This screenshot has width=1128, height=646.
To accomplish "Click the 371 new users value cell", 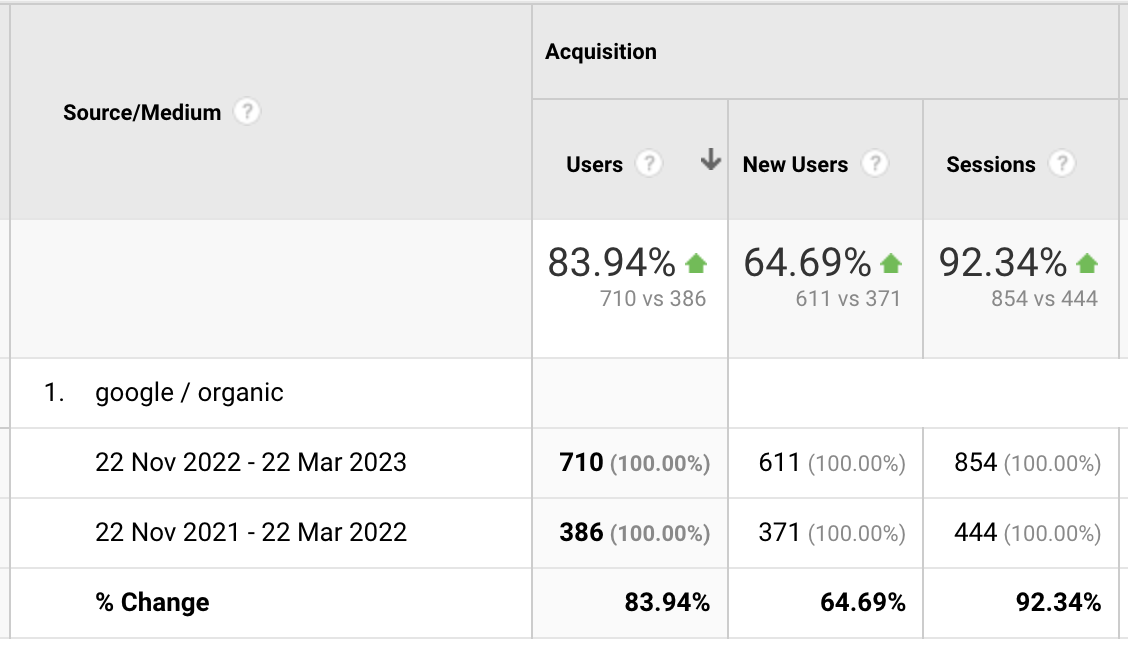I will pyautogui.click(x=779, y=533).
